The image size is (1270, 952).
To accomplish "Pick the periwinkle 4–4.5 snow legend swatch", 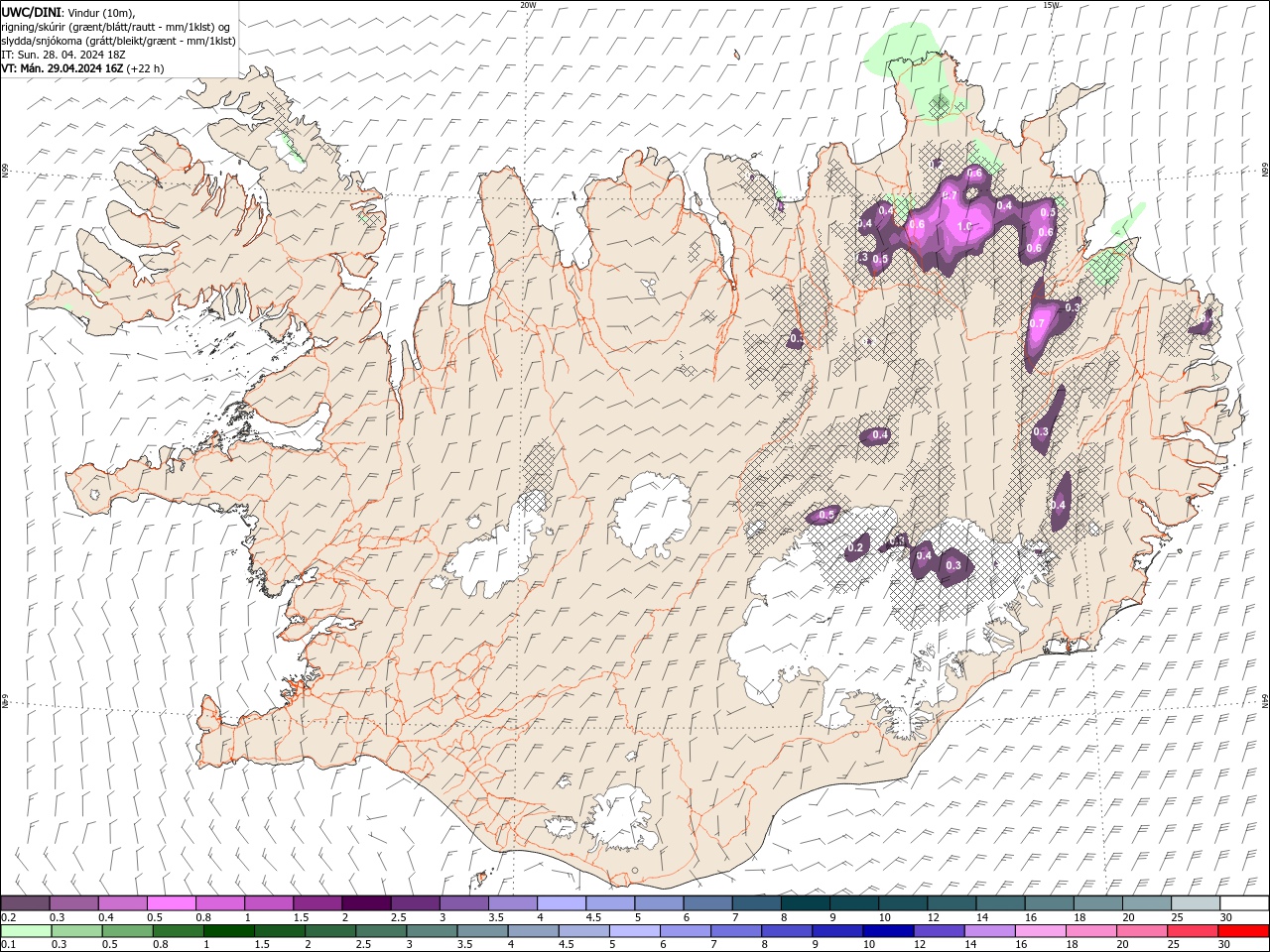I will coord(562,902).
